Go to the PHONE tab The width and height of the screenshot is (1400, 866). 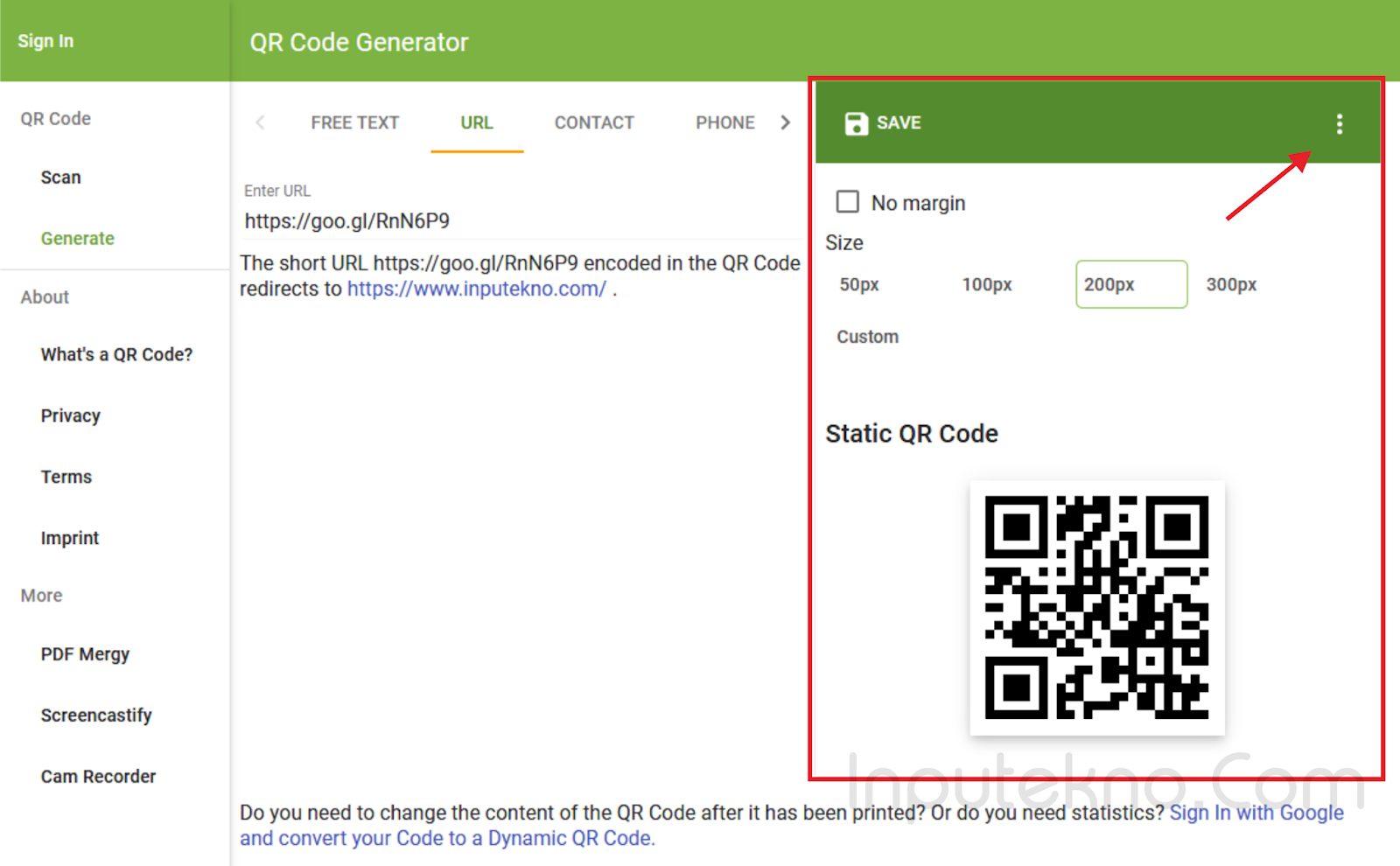[x=724, y=122]
